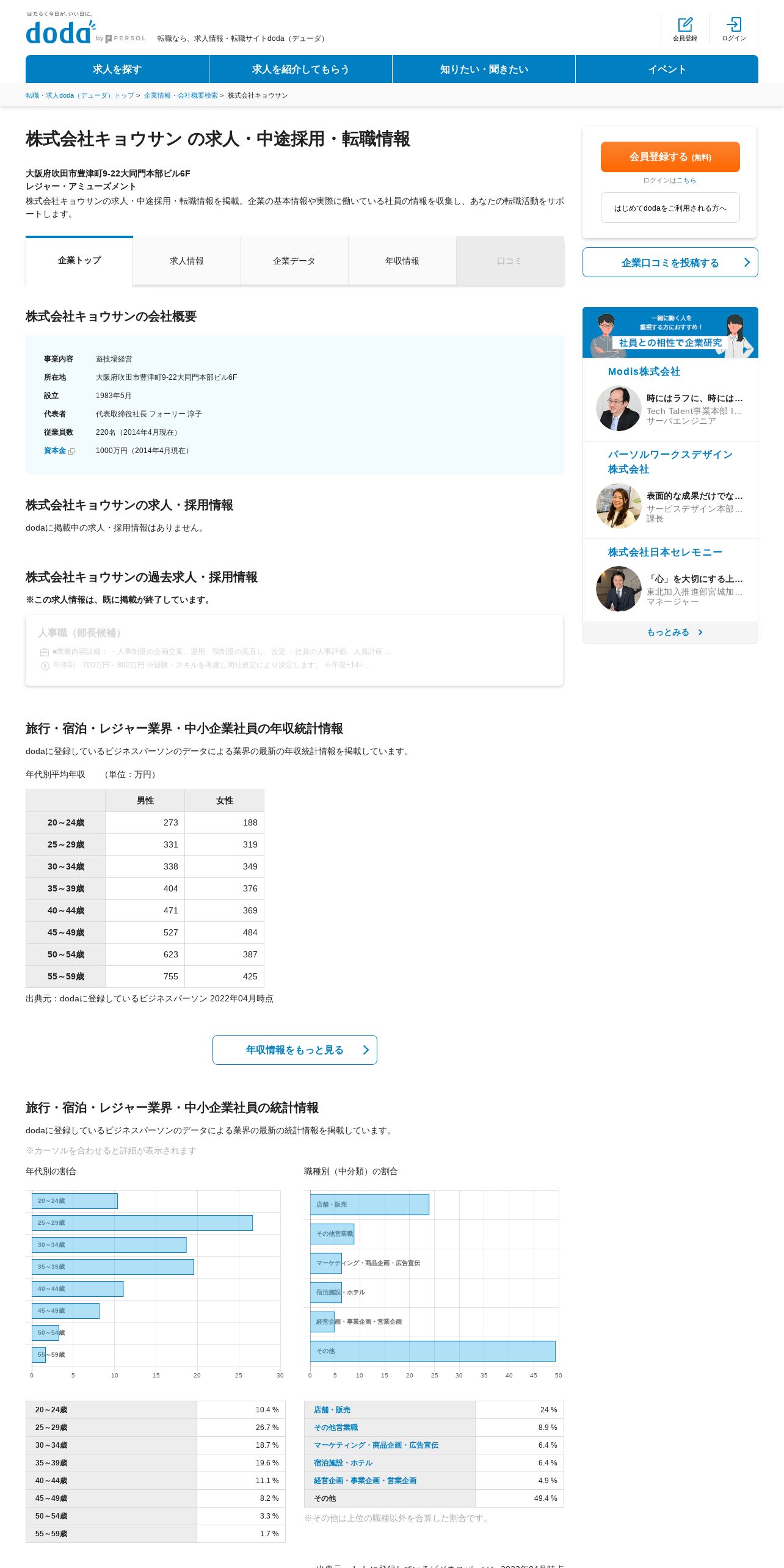Switch to the 年収情報 tab
Viewport: 784px width, 1568px height.
point(402,261)
